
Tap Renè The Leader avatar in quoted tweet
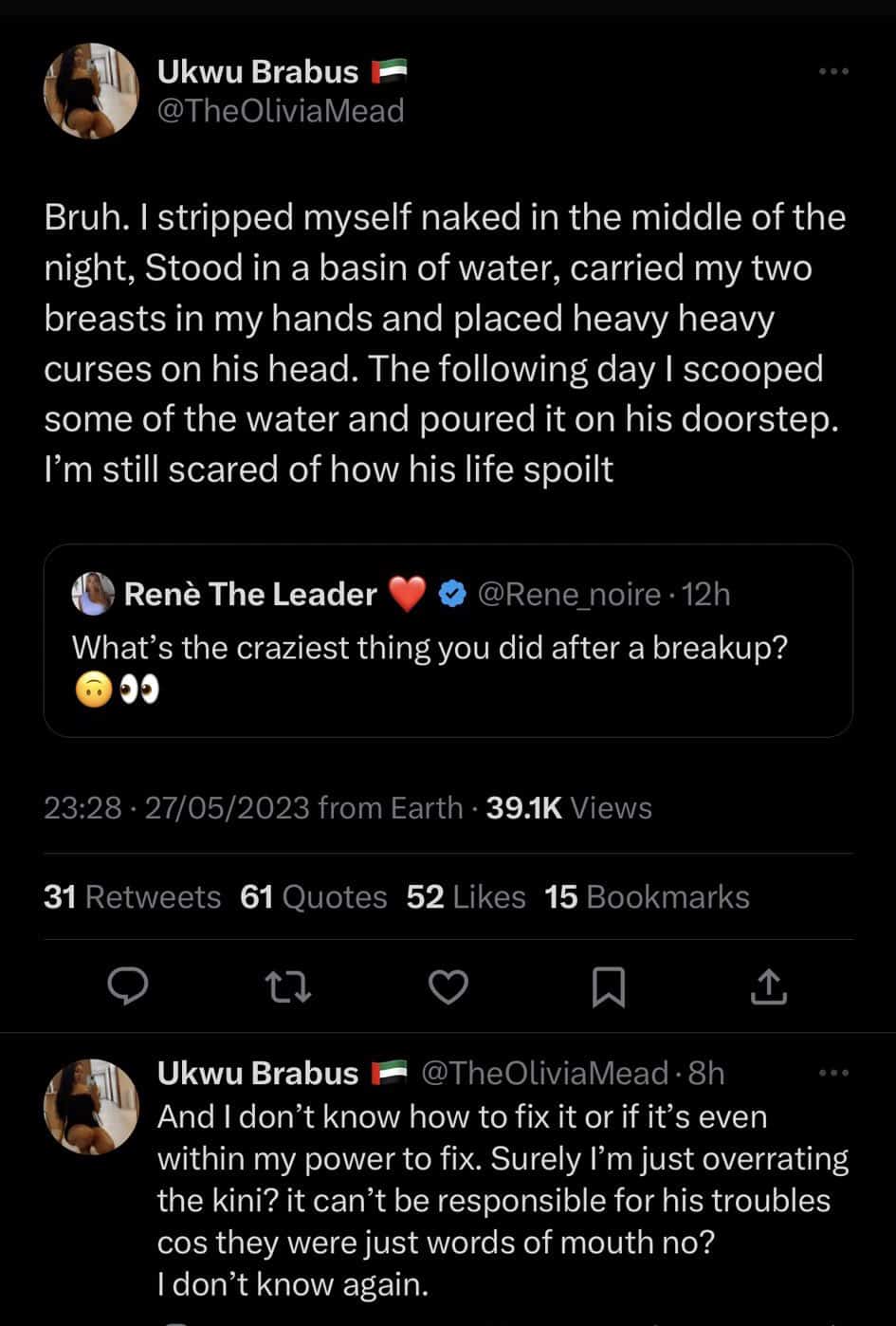93,594
